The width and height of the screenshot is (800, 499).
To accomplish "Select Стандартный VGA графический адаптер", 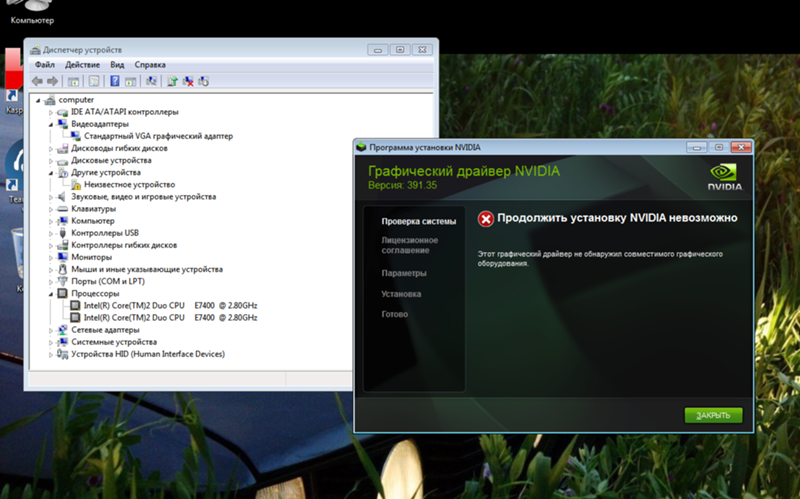I will tap(157, 136).
